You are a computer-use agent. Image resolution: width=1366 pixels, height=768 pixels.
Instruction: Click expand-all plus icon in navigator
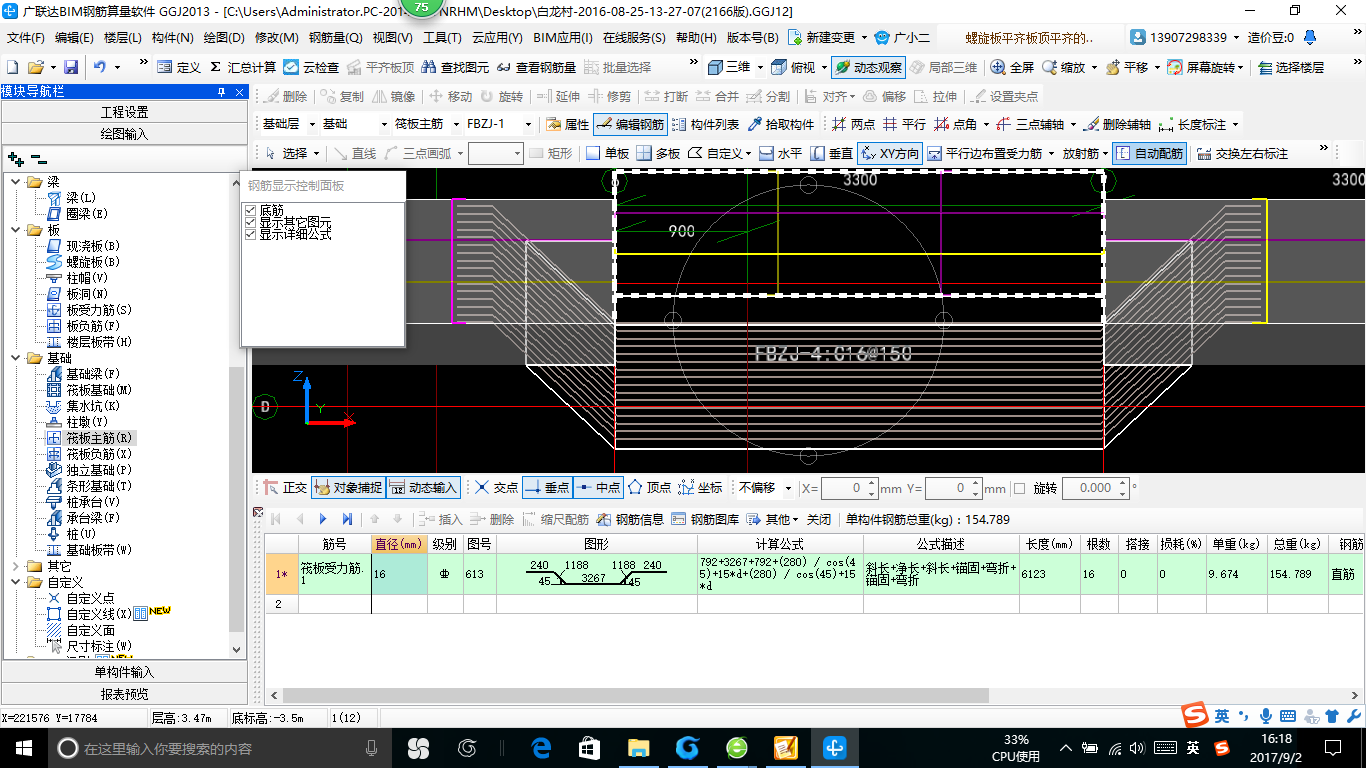point(15,159)
